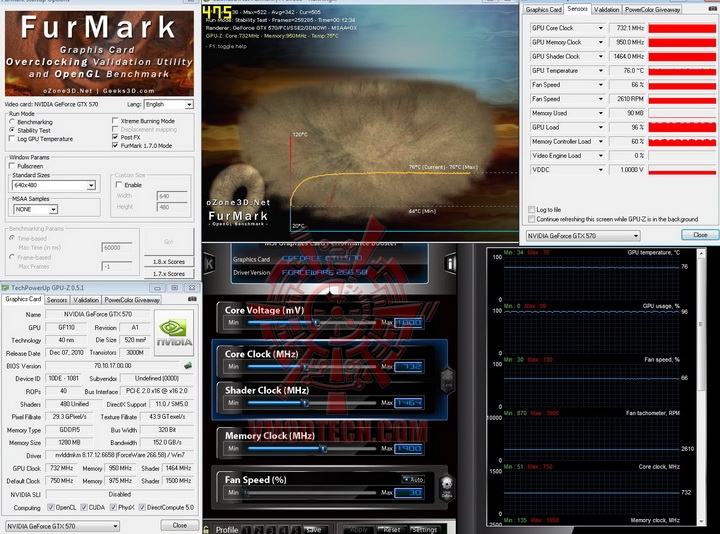Select profile slot 3 in Afterburner
The height and width of the screenshot is (534, 720).
[272, 529]
